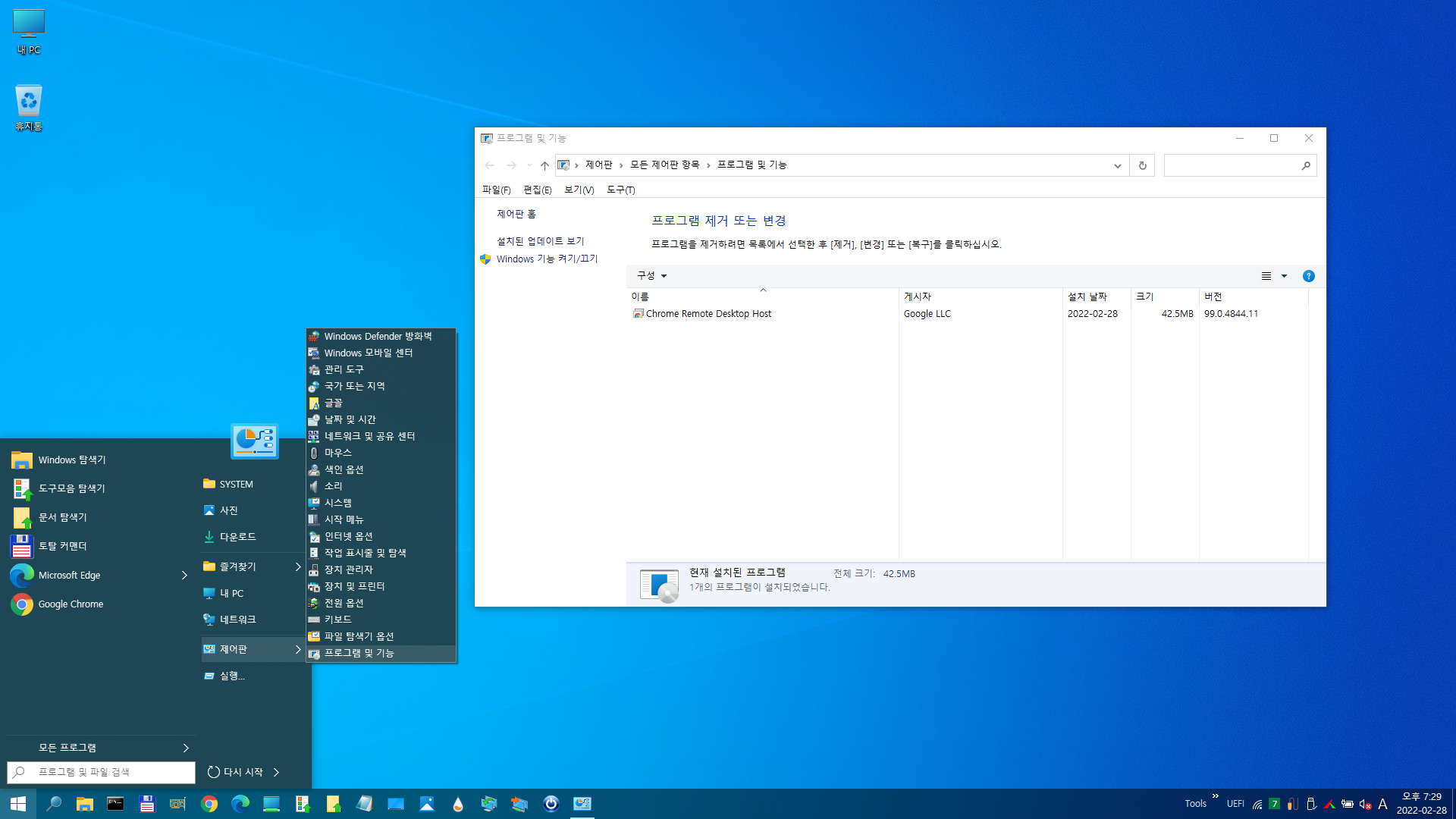Open SYSTEM folder in the Start menu
Viewport: 1456px width, 819px height.
click(252, 485)
